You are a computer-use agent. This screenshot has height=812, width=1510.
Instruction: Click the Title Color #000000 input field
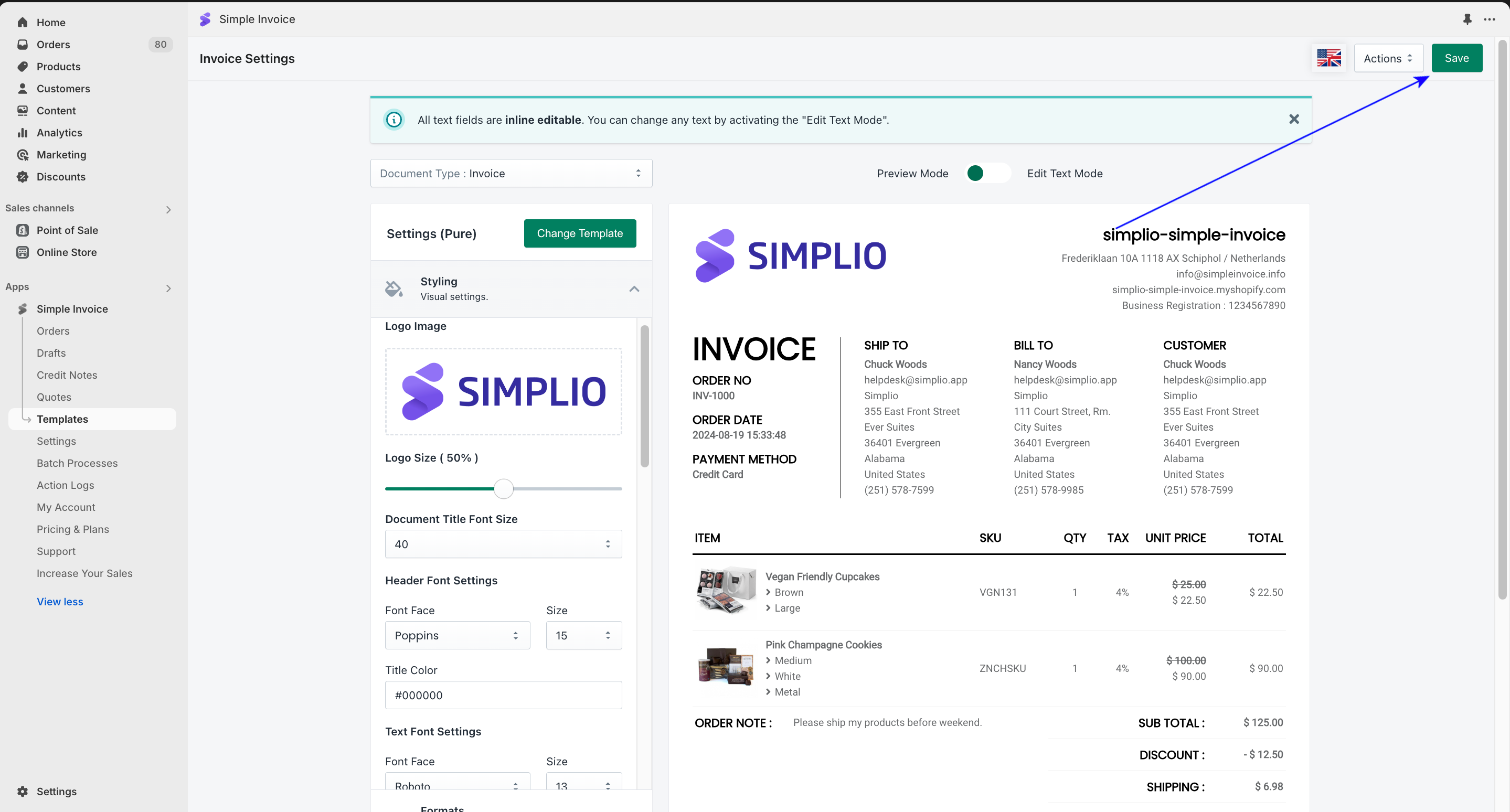[x=503, y=695]
